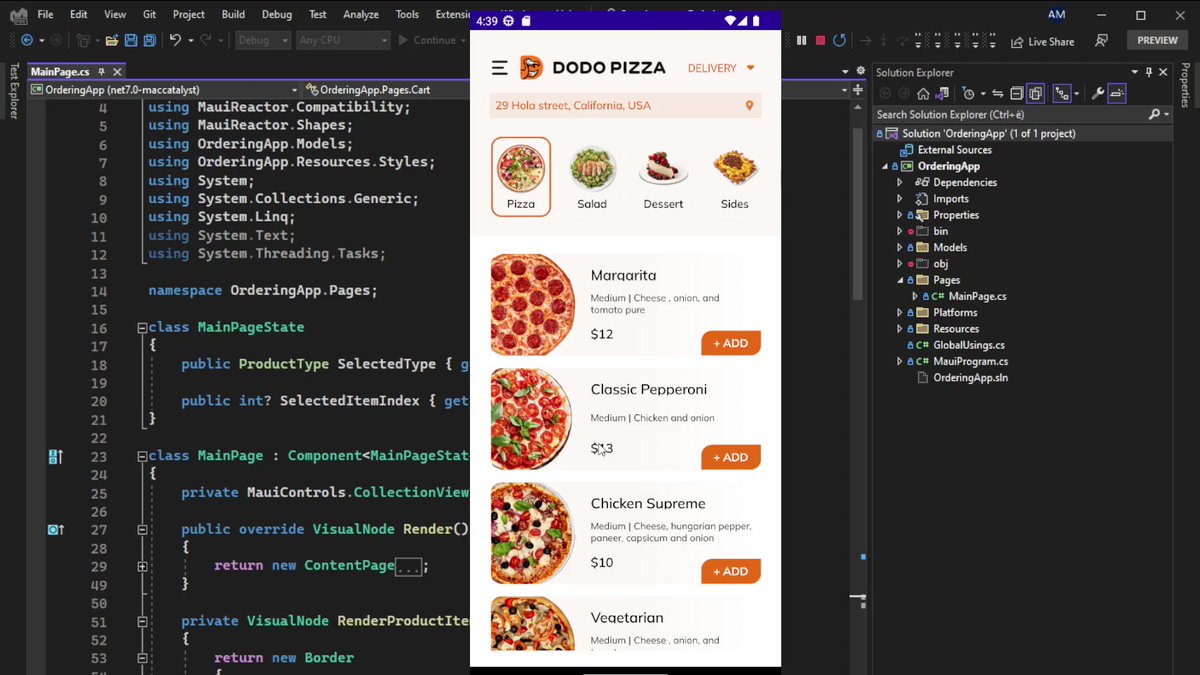Screen dimensions: 1200x675
Task: Open the Analyze menu
Action: click(361, 14)
